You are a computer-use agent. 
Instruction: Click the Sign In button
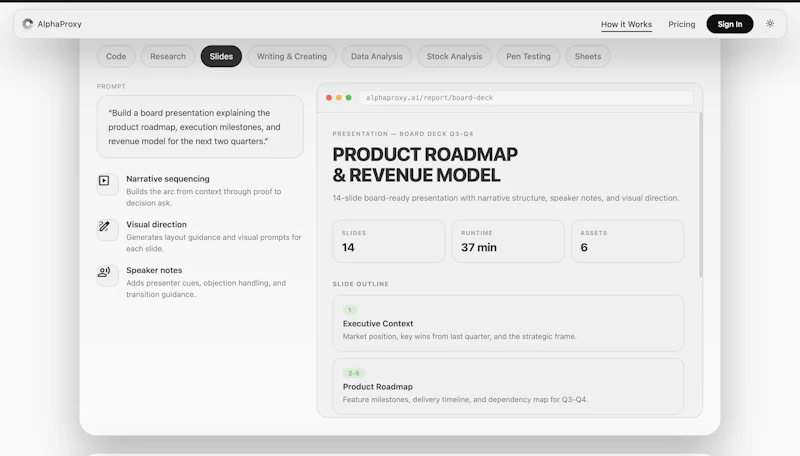(x=730, y=24)
